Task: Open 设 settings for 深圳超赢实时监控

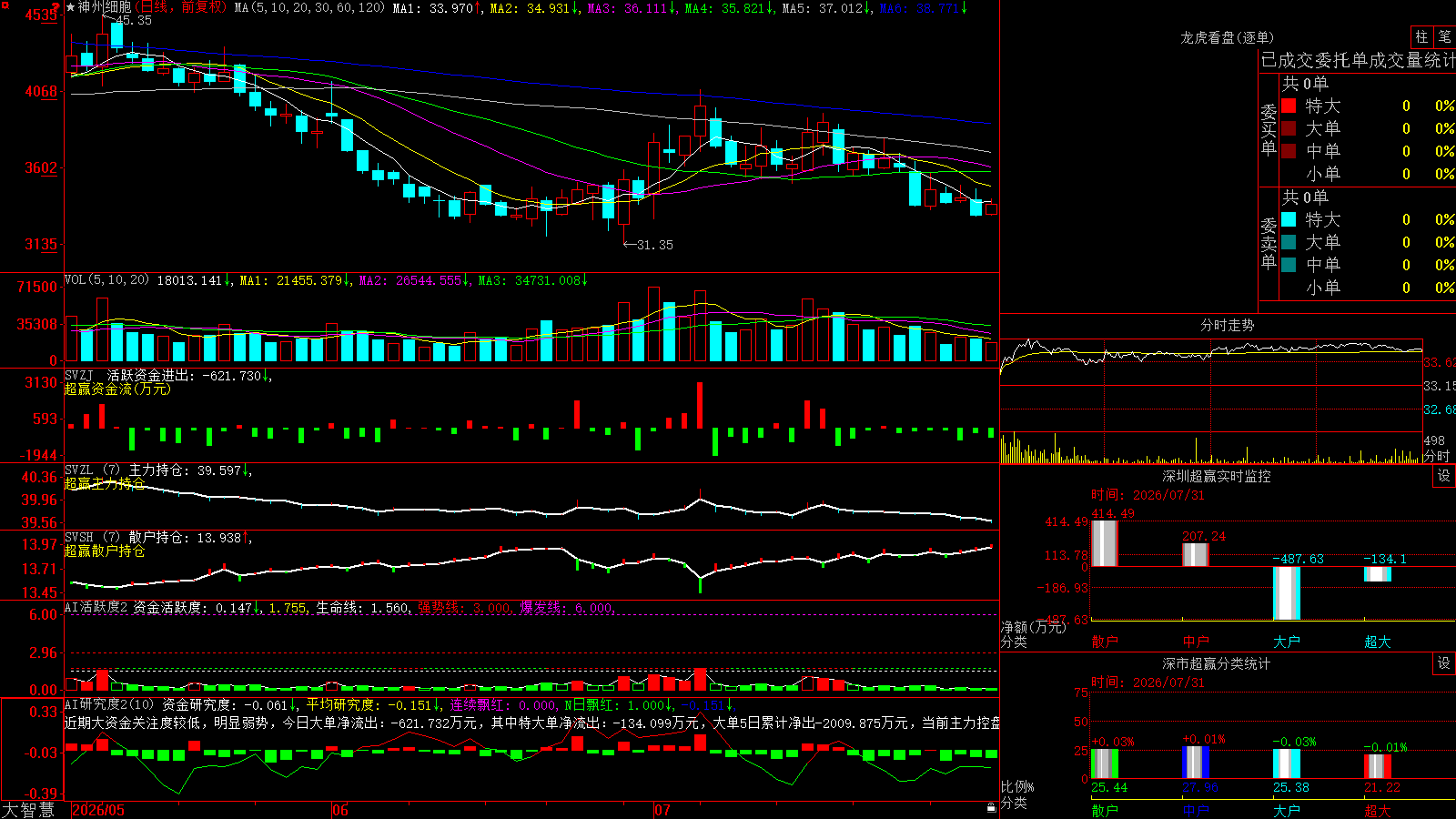Action: click(x=1444, y=476)
